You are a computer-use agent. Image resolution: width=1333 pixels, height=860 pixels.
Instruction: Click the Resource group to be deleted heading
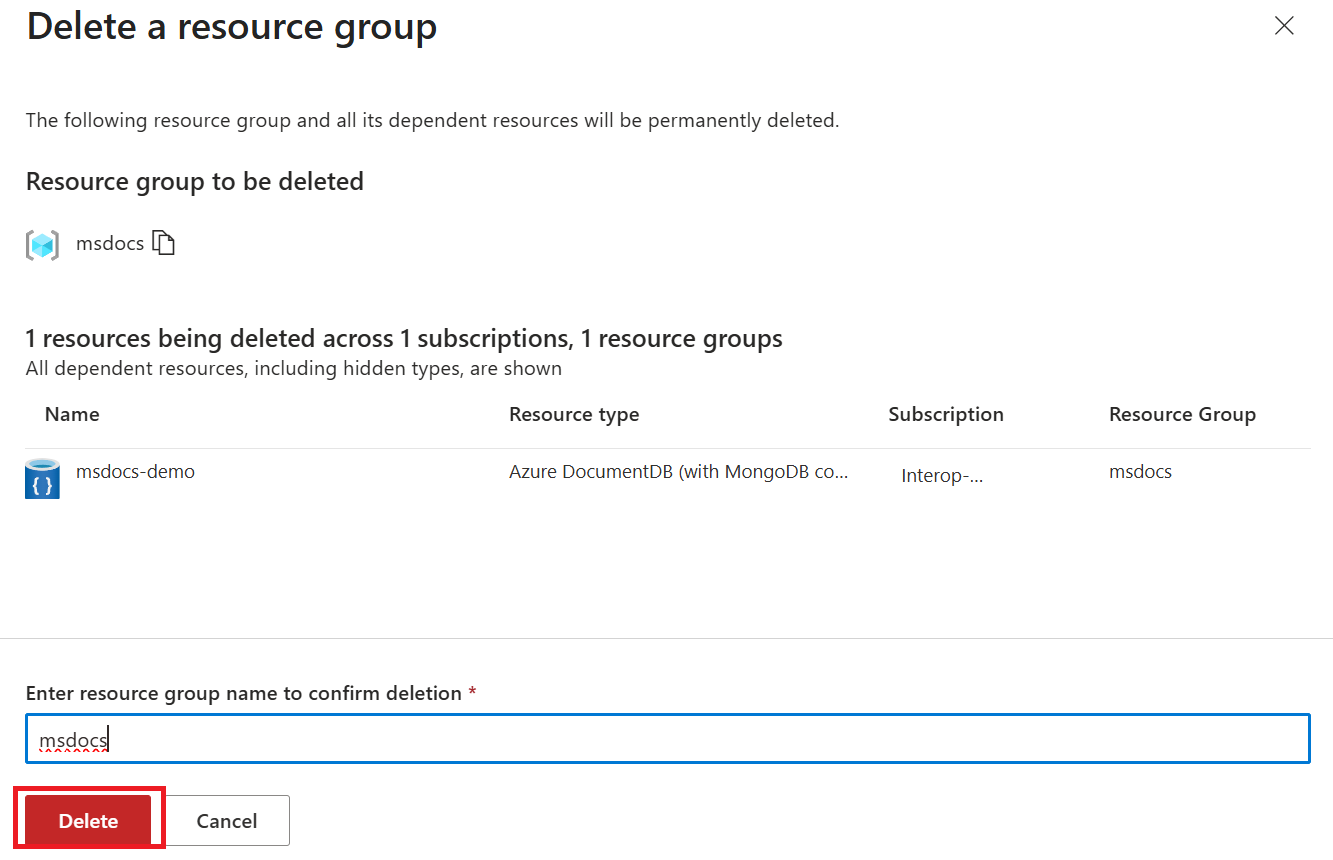(x=194, y=181)
